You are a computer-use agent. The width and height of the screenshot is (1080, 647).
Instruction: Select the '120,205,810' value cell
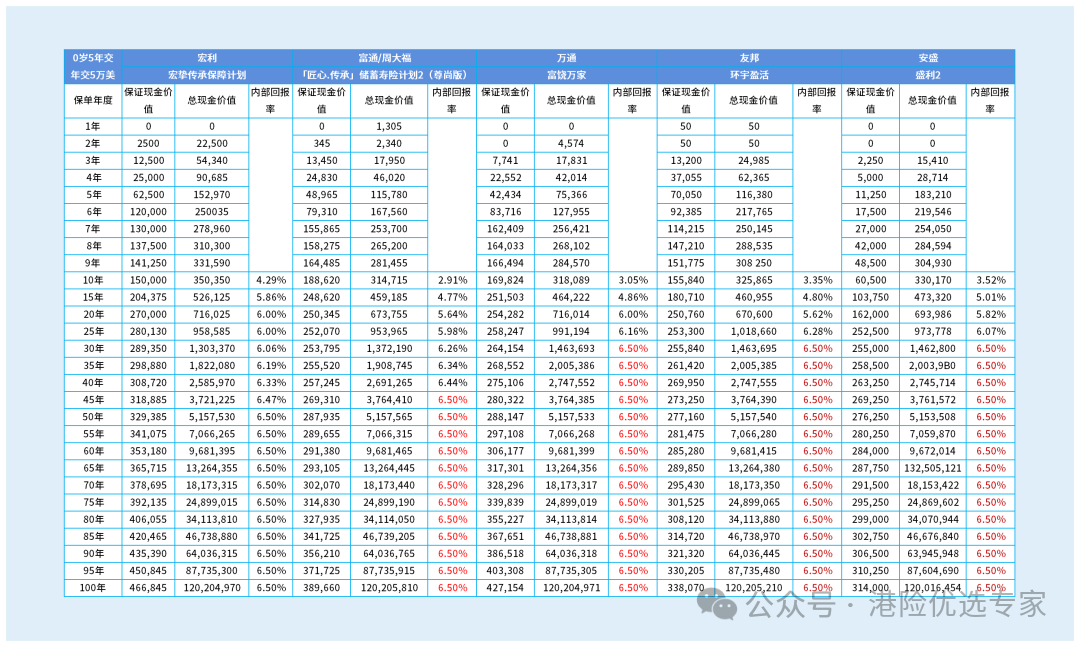(x=389, y=588)
